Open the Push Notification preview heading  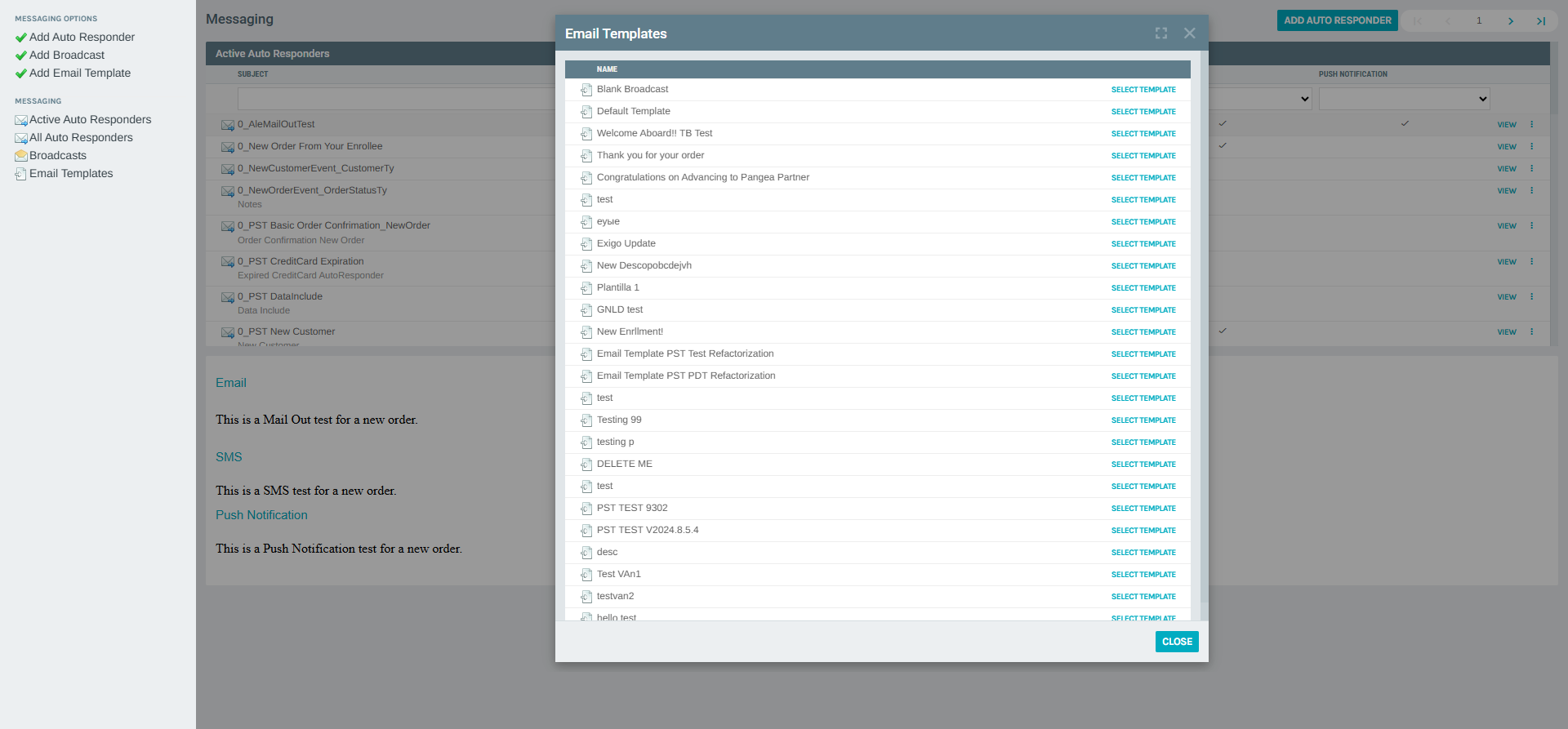(x=261, y=515)
